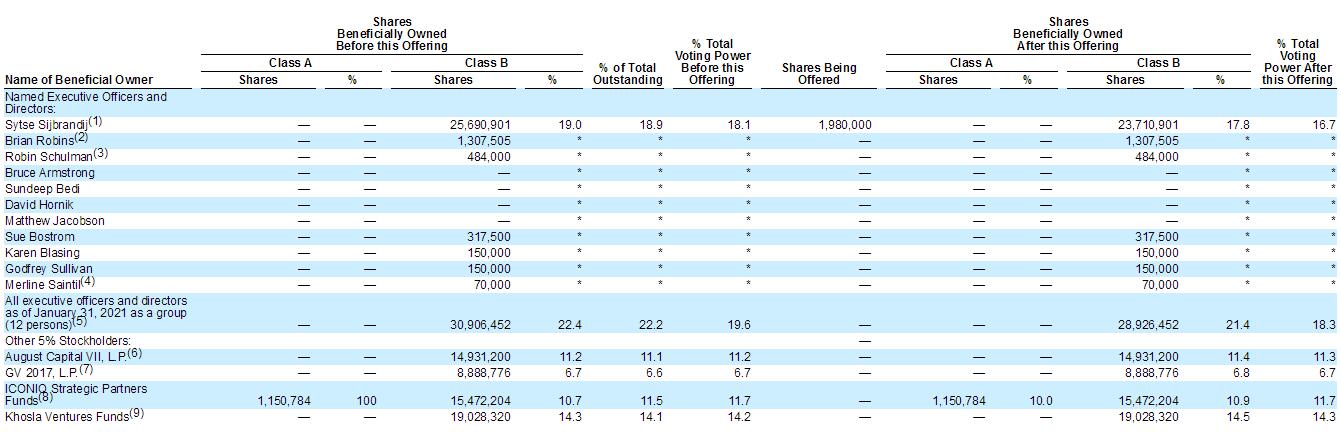Click the % Total Voting Power Before header

(x=711, y=62)
